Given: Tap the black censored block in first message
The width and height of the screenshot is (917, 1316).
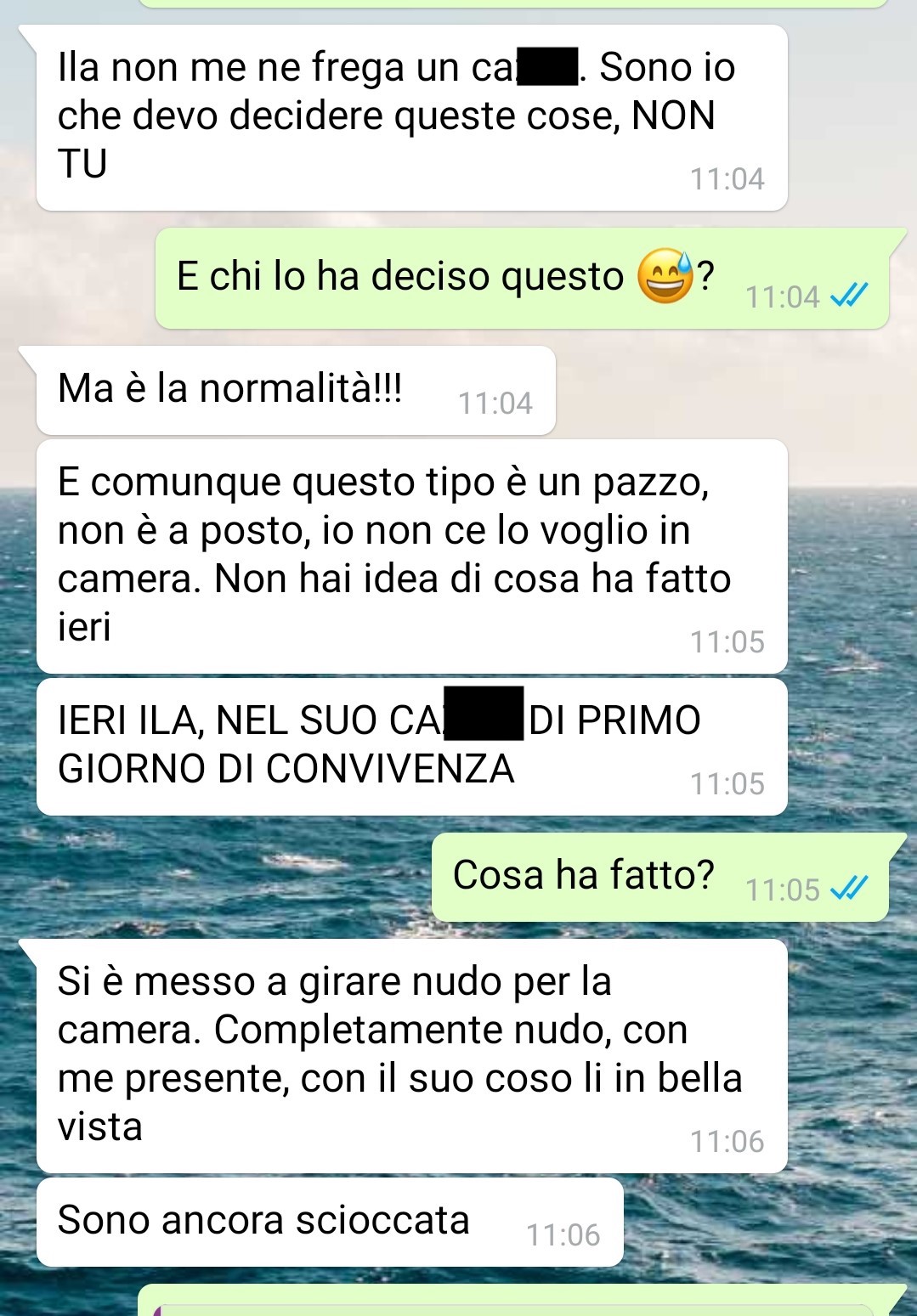Looking at the screenshot, I should pos(548,68).
